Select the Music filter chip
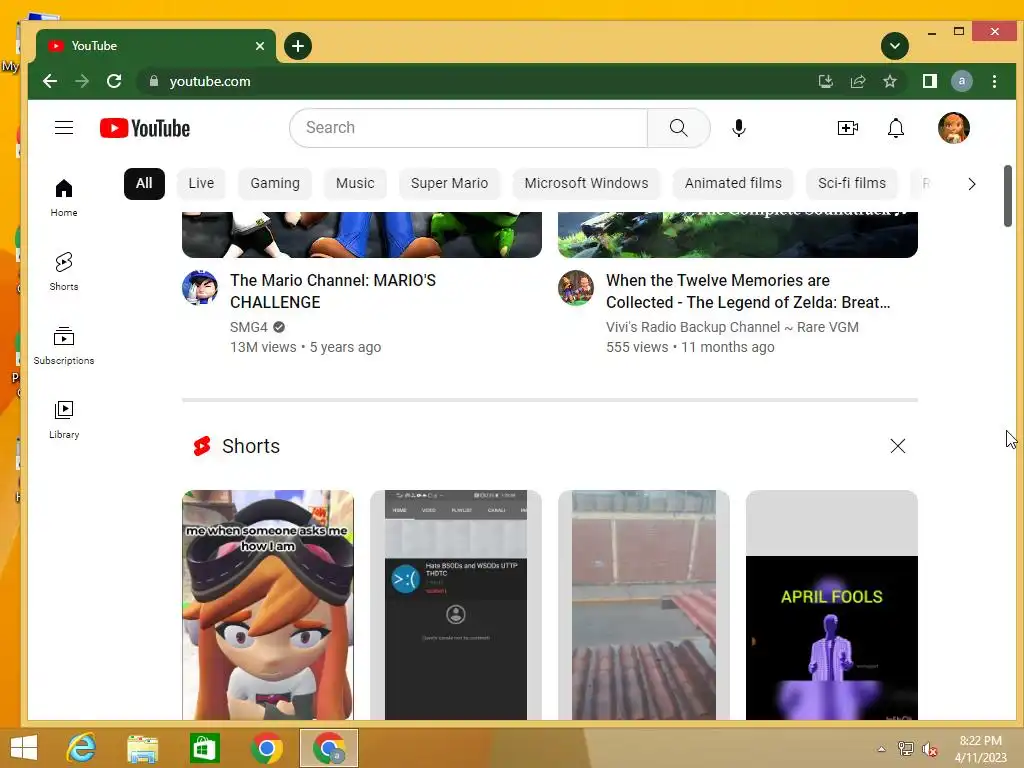The height and width of the screenshot is (768, 1024). click(355, 184)
